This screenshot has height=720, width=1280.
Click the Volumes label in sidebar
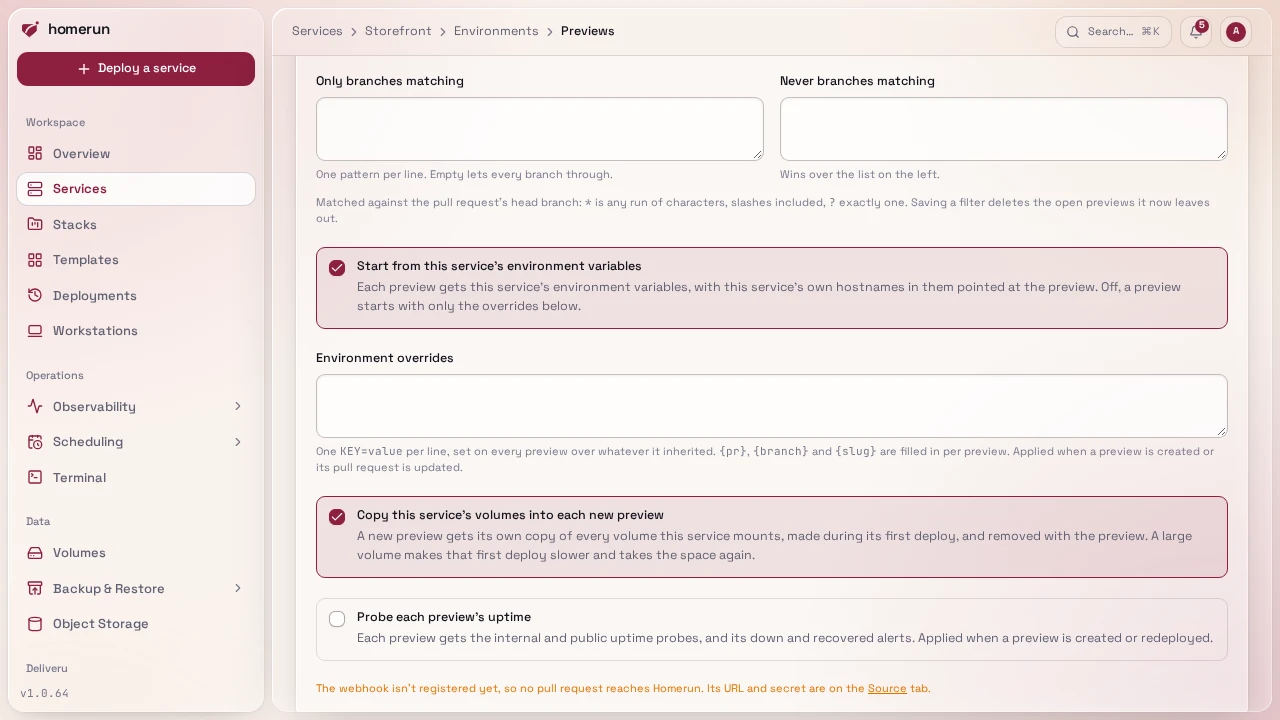pos(79,553)
